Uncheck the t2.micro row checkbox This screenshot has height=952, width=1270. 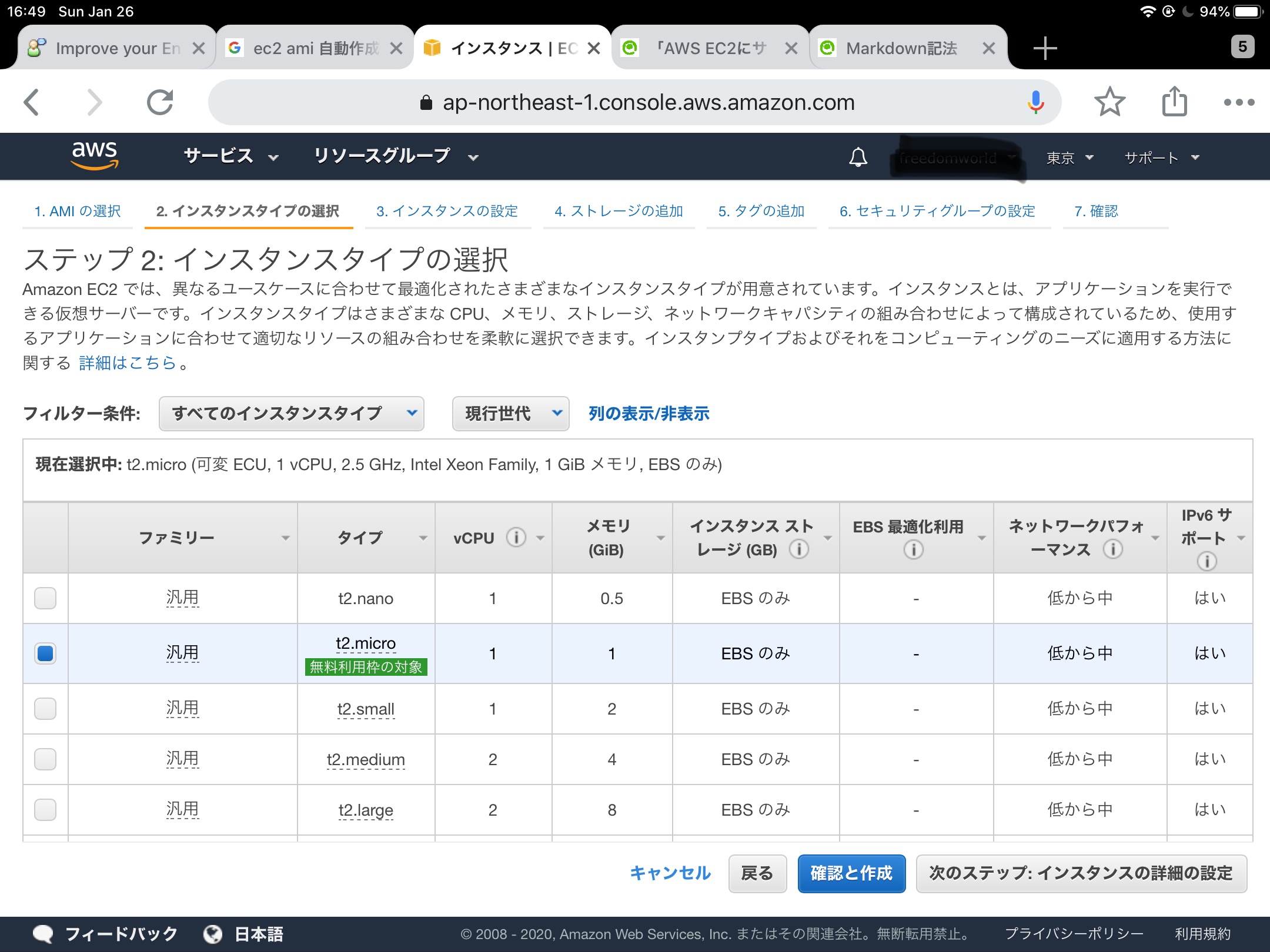tap(45, 653)
